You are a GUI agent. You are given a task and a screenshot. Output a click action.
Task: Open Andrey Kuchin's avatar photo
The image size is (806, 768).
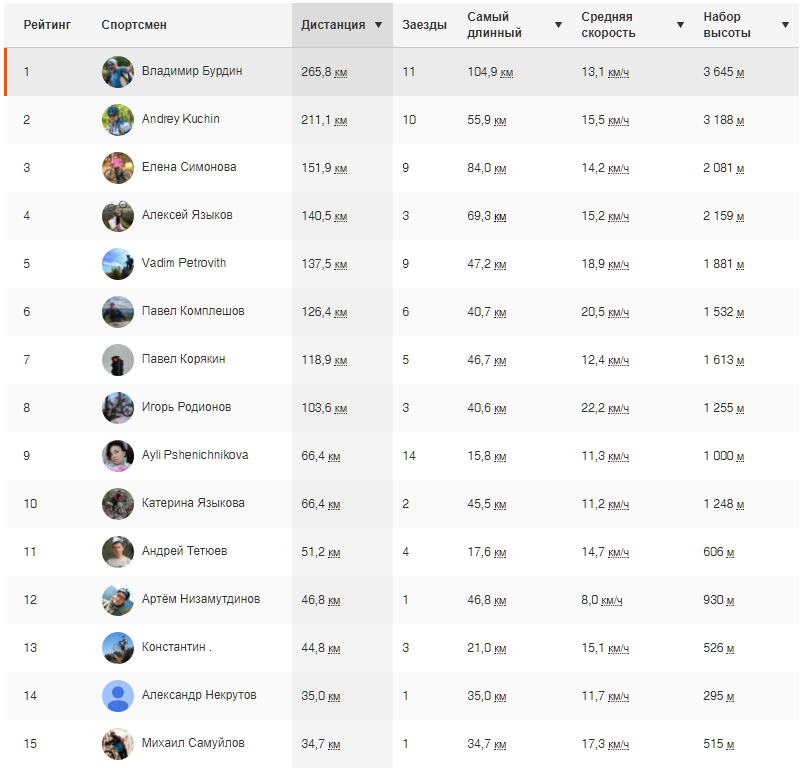click(118, 120)
